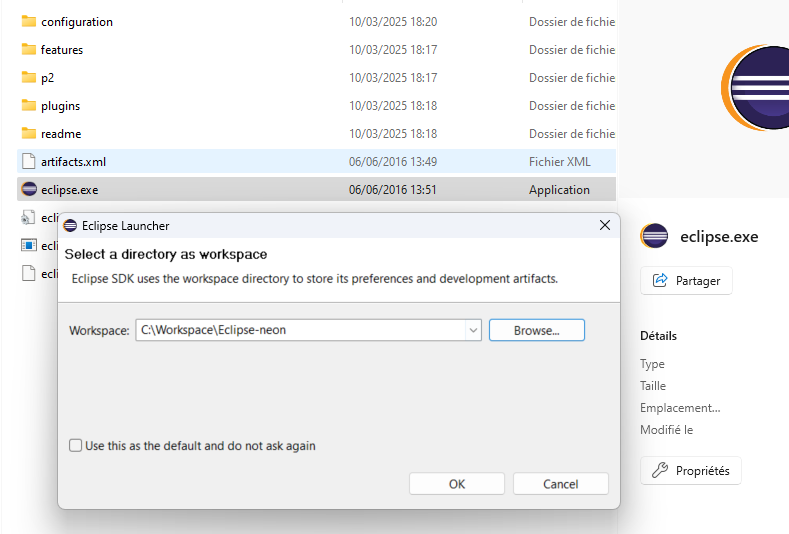Click the 'Taille' detail label
Image resolution: width=789 pixels, height=534 pixels.
[653, 386]
